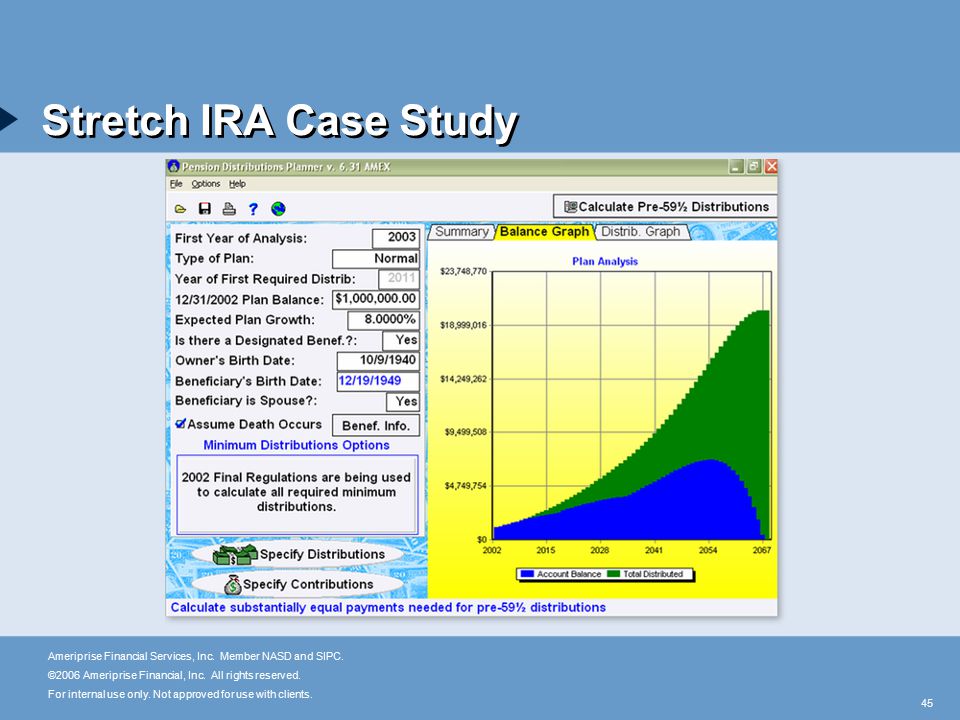Click the Type of Plan Normal field

(376, 258)
